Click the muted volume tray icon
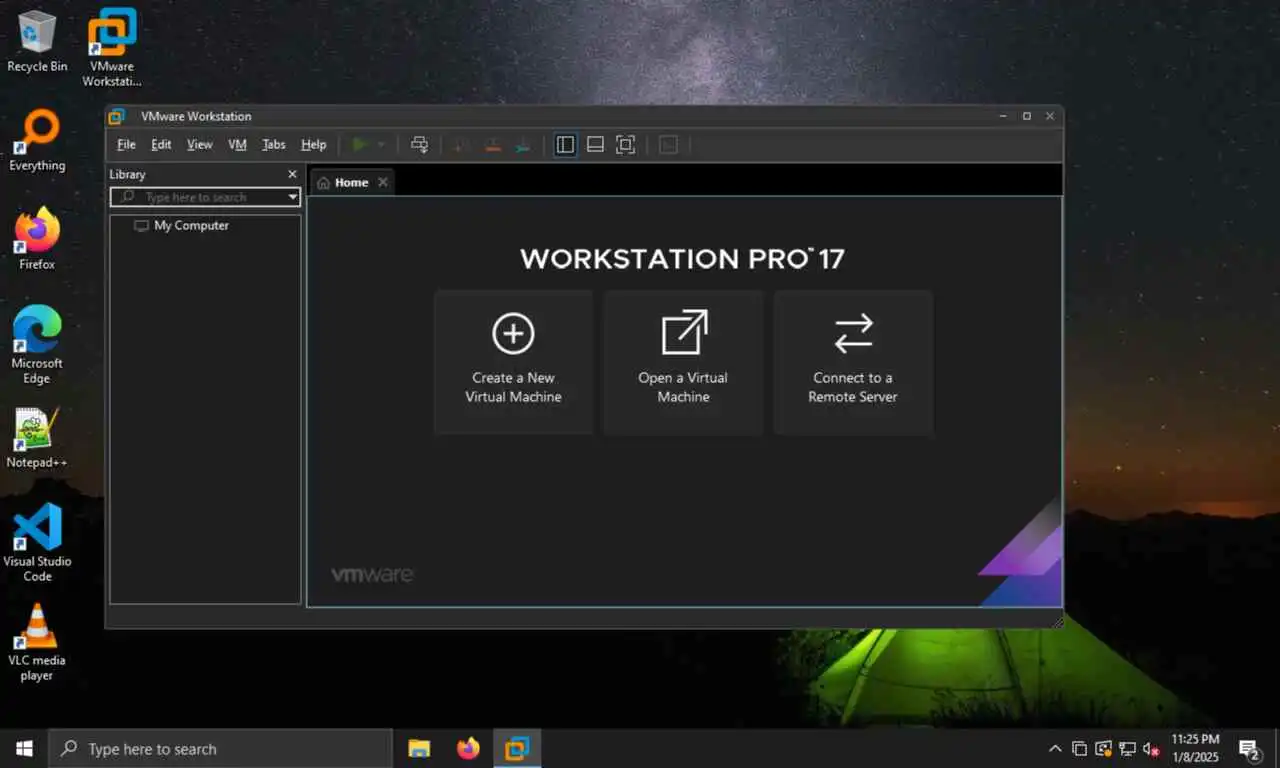 coord(1151,749)
